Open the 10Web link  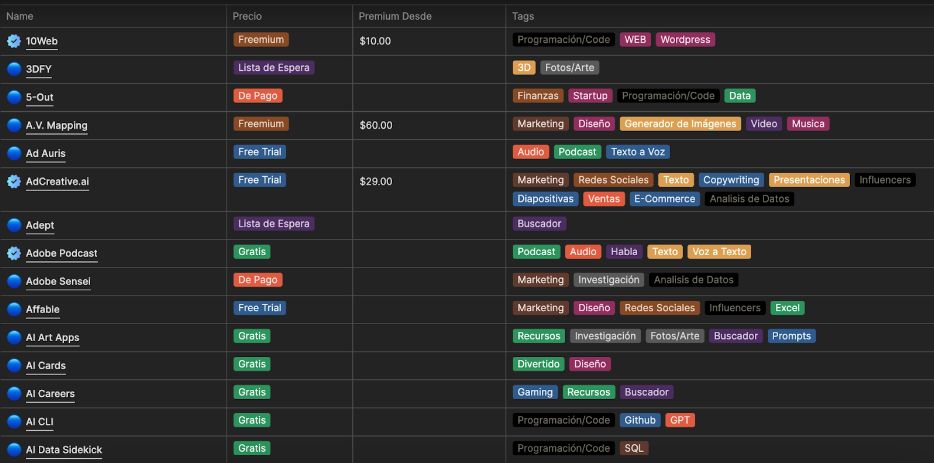coord(42,41)
